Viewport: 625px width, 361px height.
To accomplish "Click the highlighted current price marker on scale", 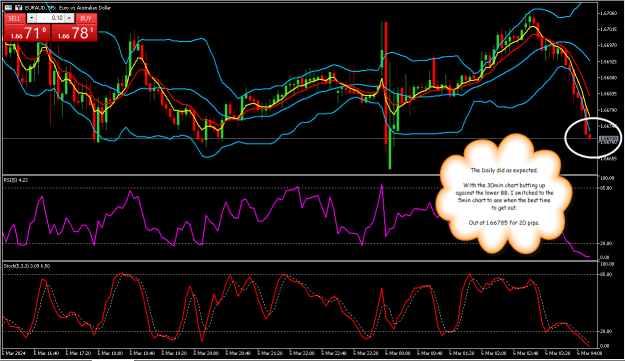I will tap(609, 139).
